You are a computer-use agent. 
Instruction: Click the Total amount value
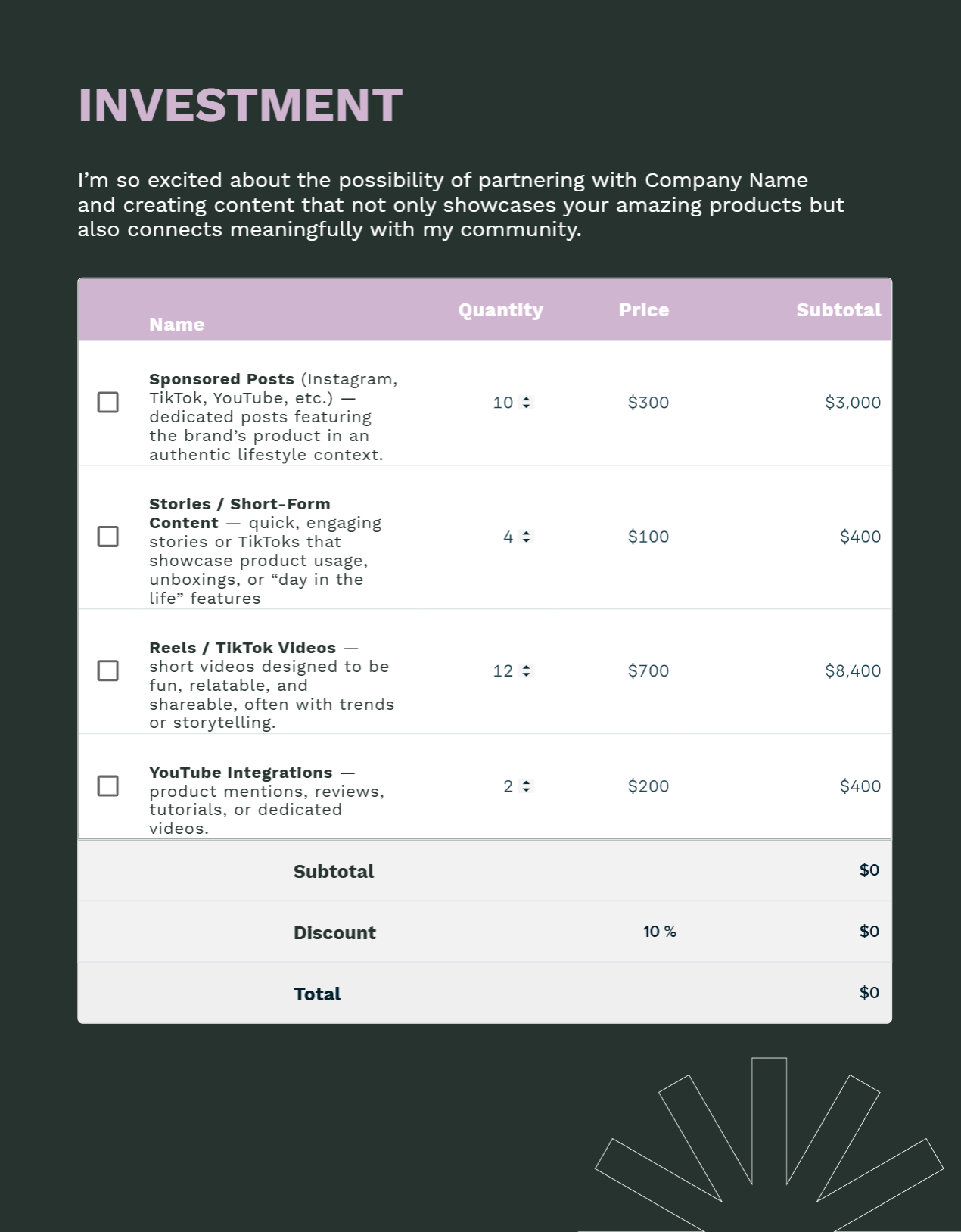869,993
